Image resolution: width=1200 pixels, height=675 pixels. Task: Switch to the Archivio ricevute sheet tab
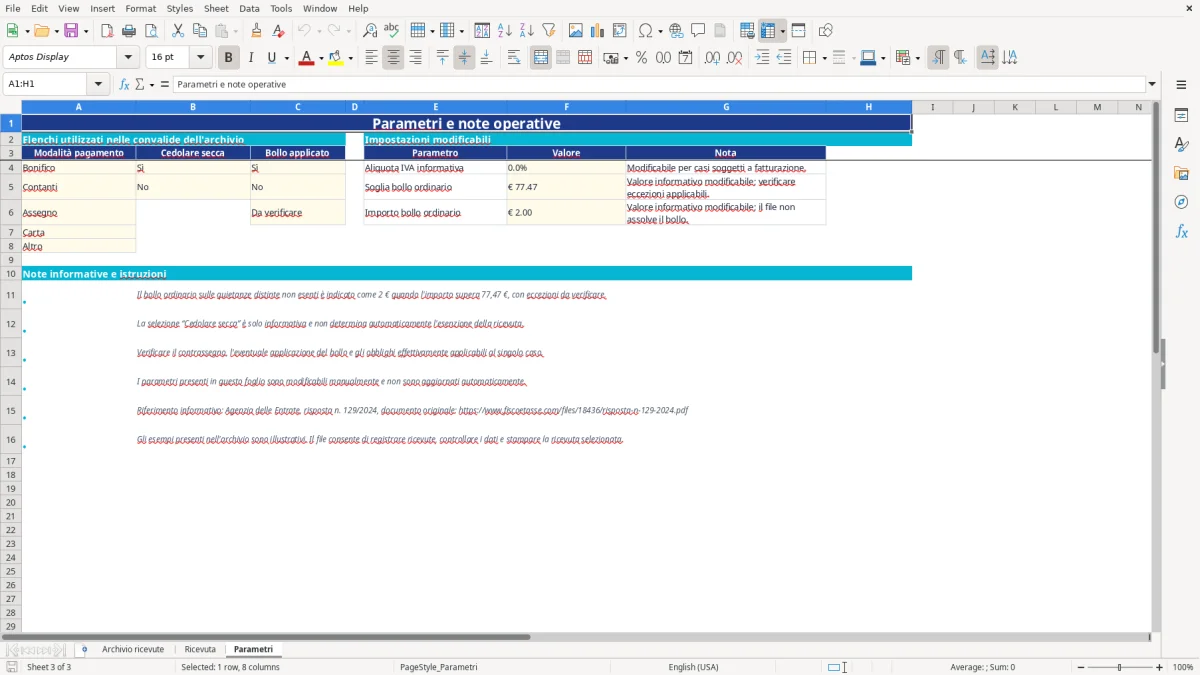(x=132, y=649)
